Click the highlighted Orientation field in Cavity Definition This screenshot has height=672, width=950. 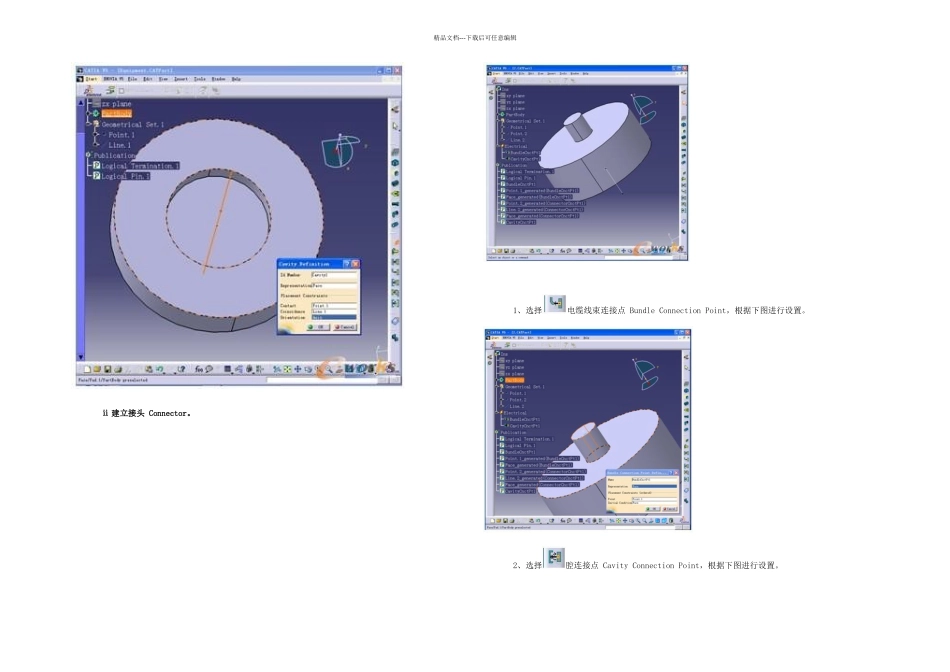click(334, 317)
